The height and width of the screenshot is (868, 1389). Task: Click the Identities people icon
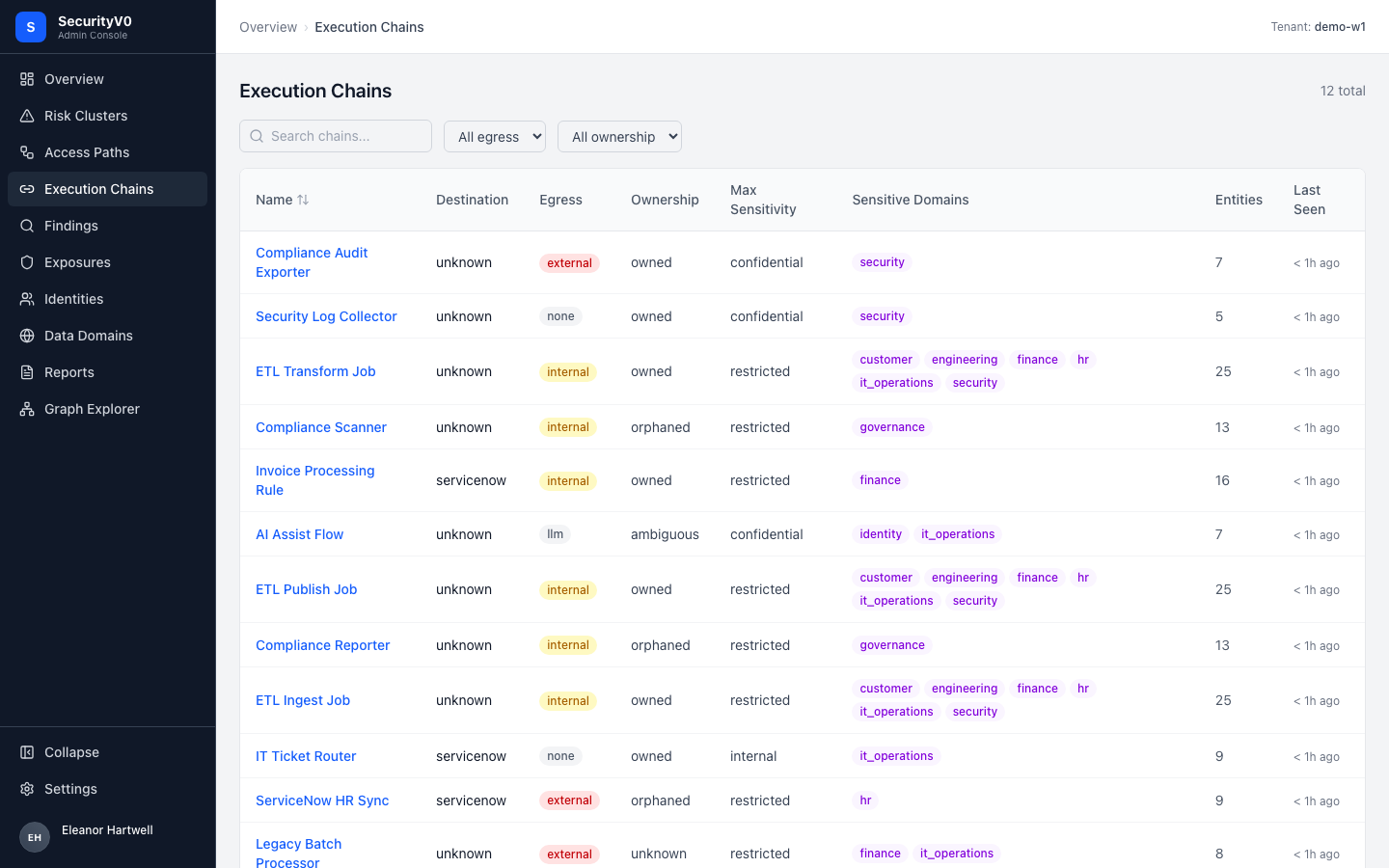click(27, 299)
